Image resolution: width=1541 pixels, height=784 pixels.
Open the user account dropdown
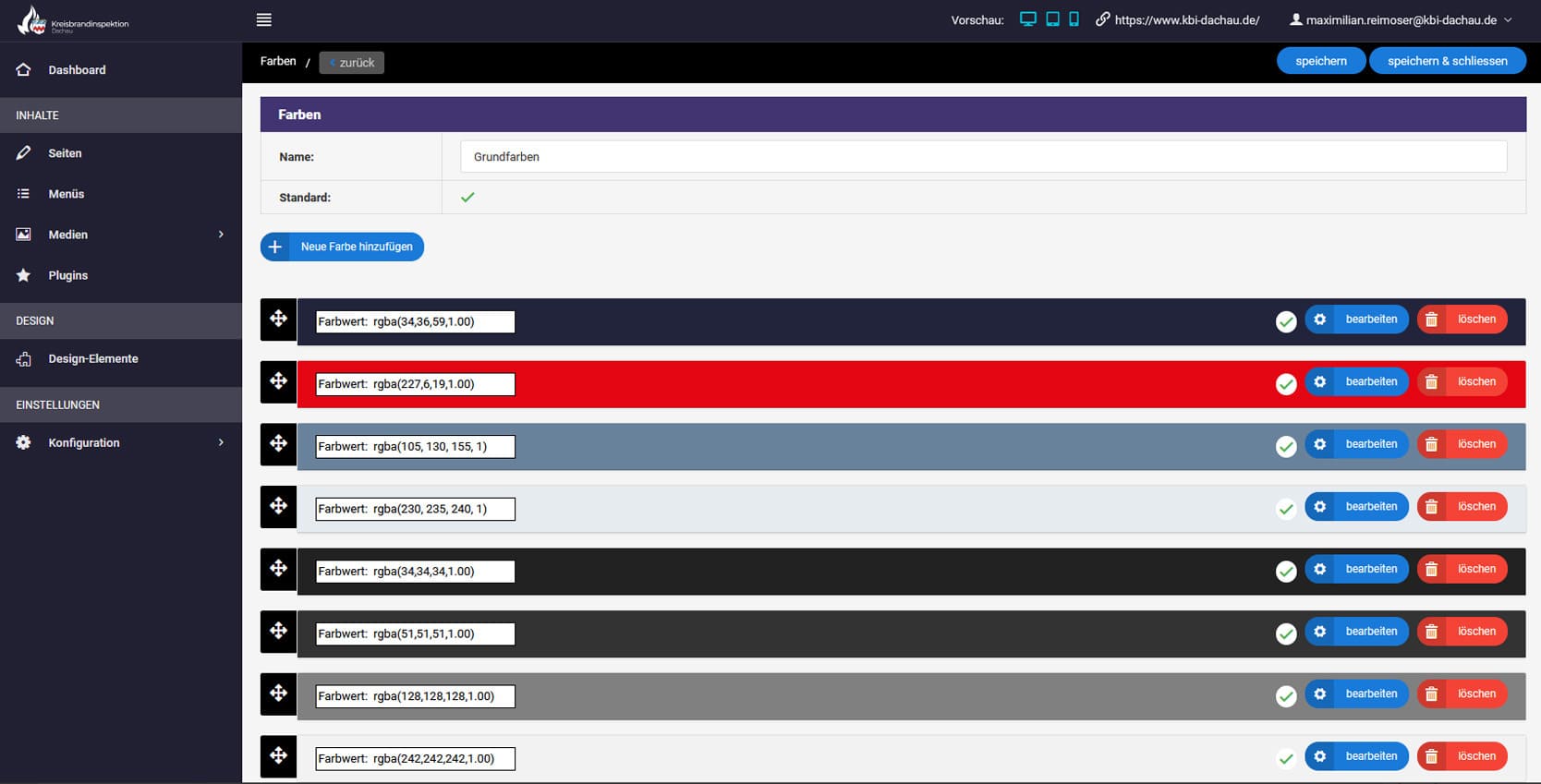coord(1401,19)
